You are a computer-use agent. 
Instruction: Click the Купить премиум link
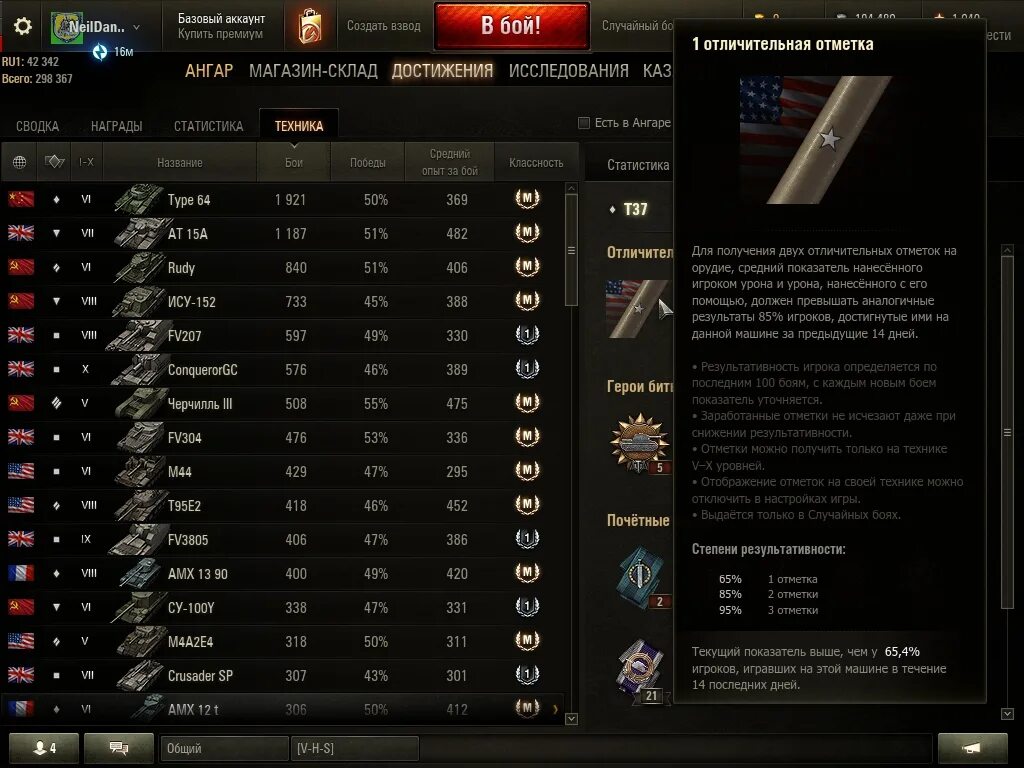pyautogui.click(x=220, y=34)
